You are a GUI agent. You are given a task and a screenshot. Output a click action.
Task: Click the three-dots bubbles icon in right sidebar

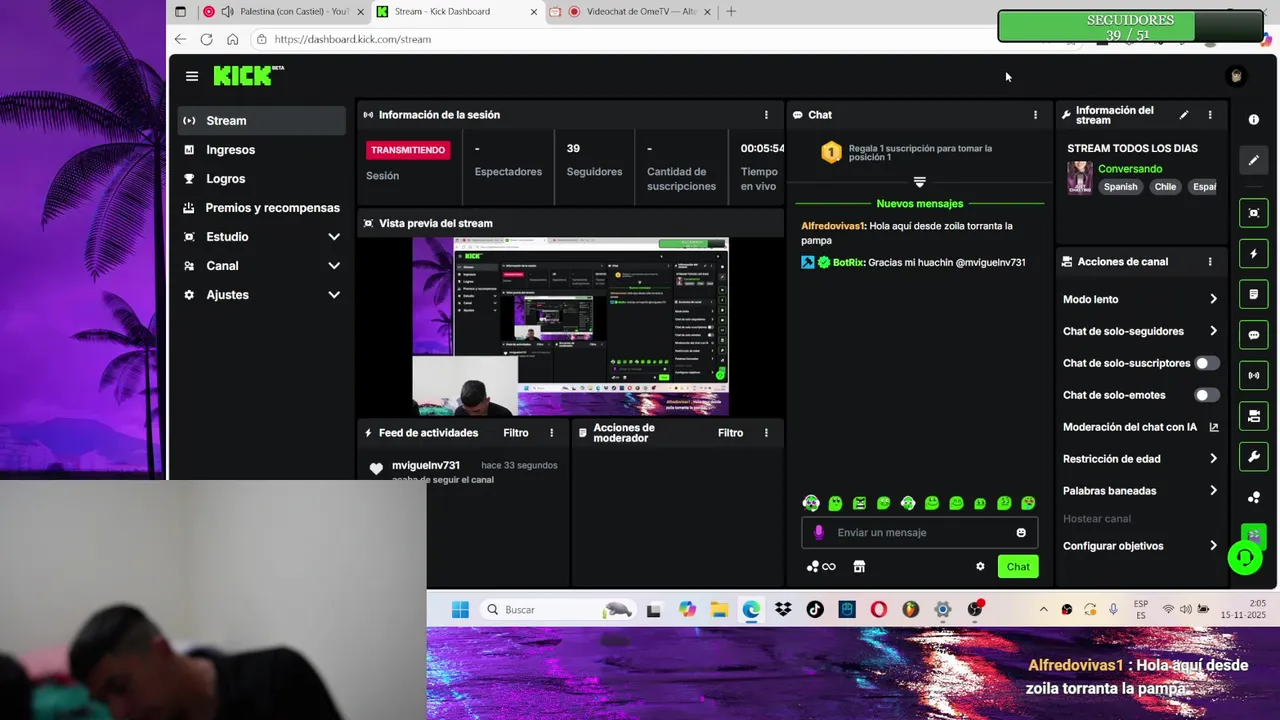1254,497
